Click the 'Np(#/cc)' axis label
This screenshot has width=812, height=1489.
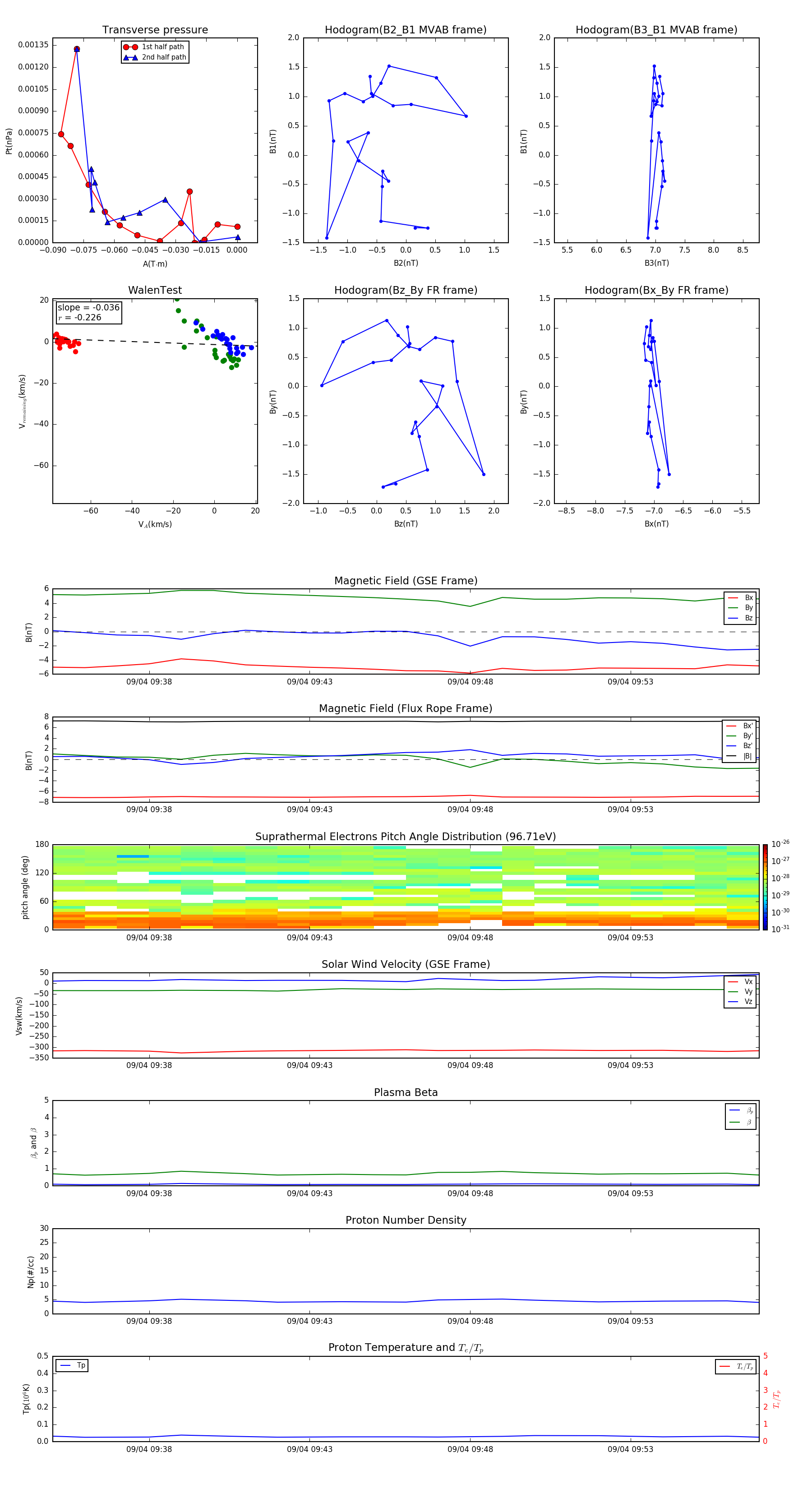31,1272
